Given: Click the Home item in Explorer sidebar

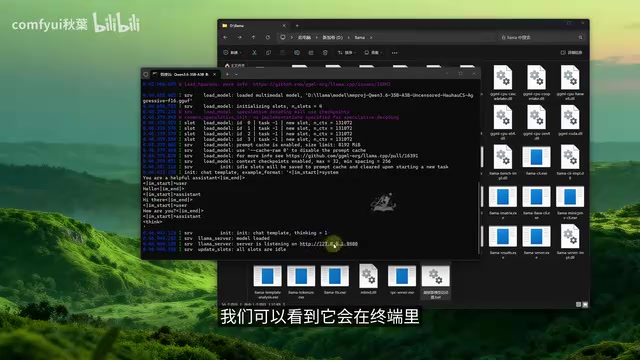Looking at the screenshot, I should coord(235,65).
